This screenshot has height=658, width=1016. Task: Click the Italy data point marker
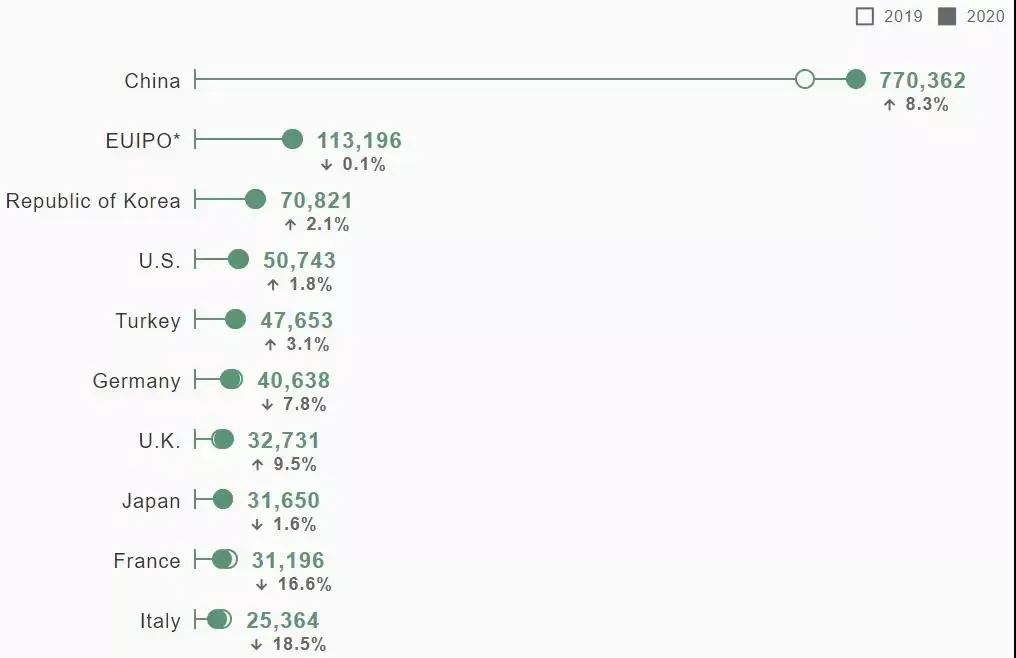[x=220, y=619]
